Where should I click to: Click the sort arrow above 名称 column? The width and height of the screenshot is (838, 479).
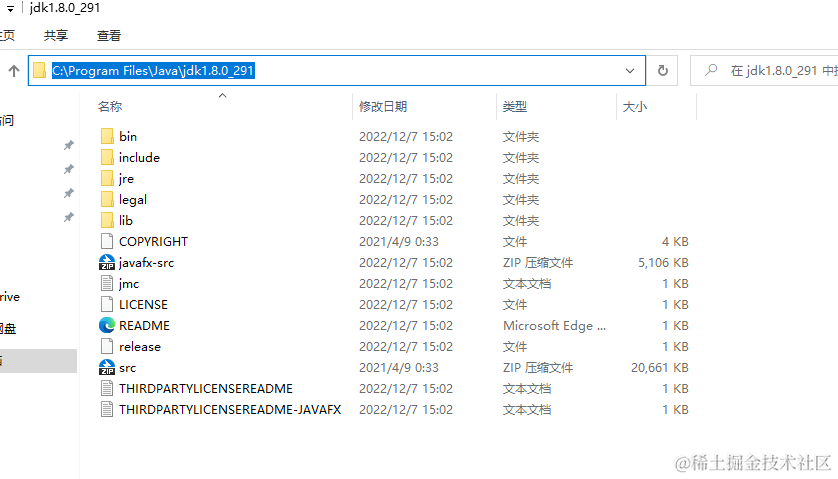pyautogui.click(x=223, y=95)
